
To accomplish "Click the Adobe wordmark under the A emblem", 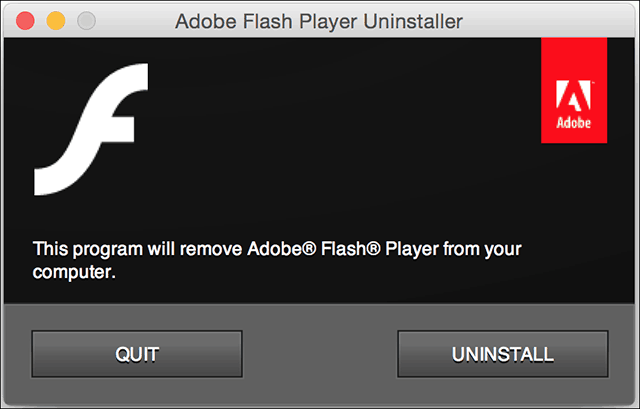I will pyautogui.click(x=573, y=122).
